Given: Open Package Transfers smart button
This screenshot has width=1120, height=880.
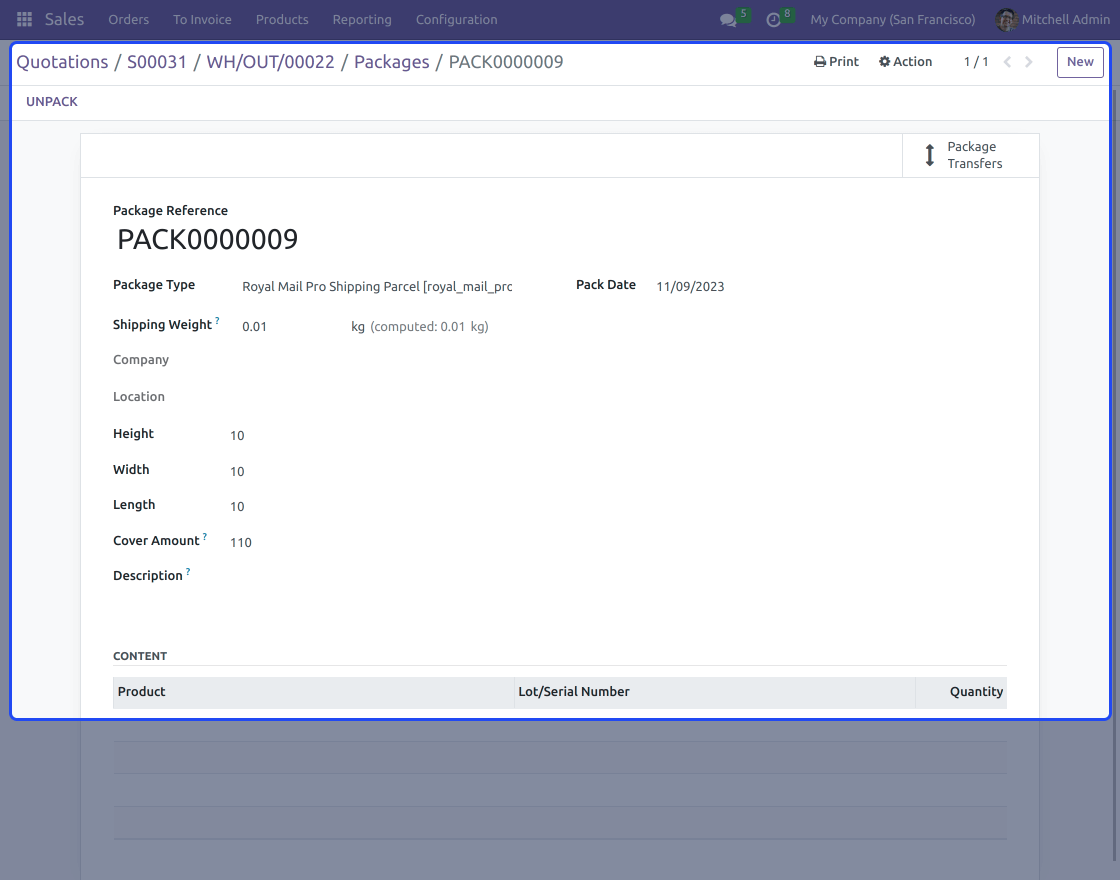Looking at the screenshot, I should pos(971,155).
